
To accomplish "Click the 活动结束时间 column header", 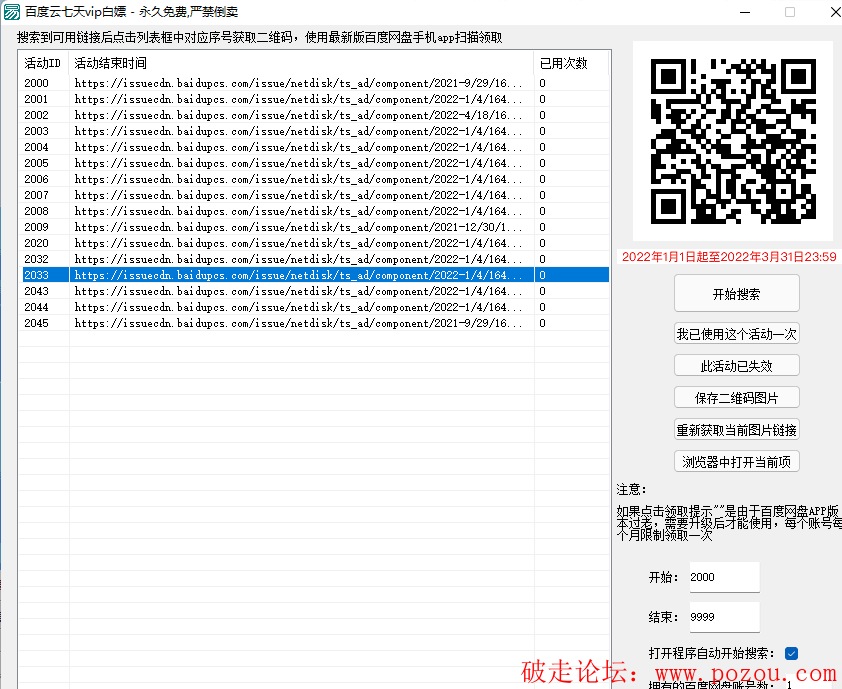I will coord(301,63).
